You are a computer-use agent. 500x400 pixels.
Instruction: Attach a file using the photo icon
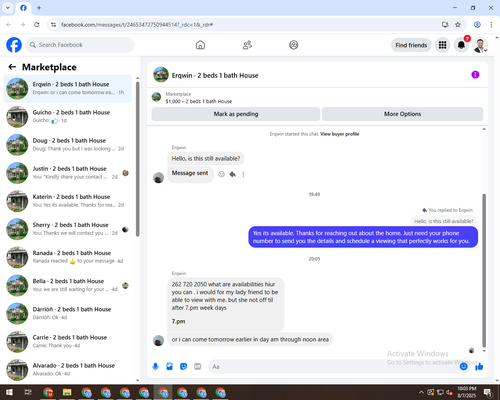169,367
